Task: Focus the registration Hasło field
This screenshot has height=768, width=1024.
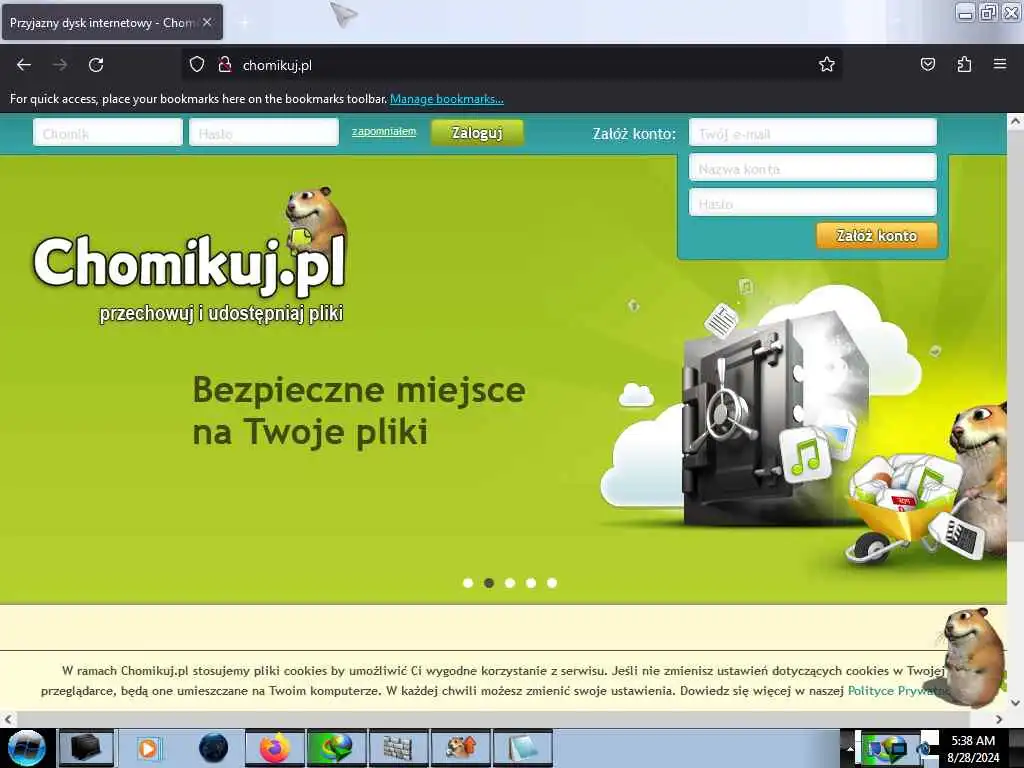Action: tap(812, 202)
